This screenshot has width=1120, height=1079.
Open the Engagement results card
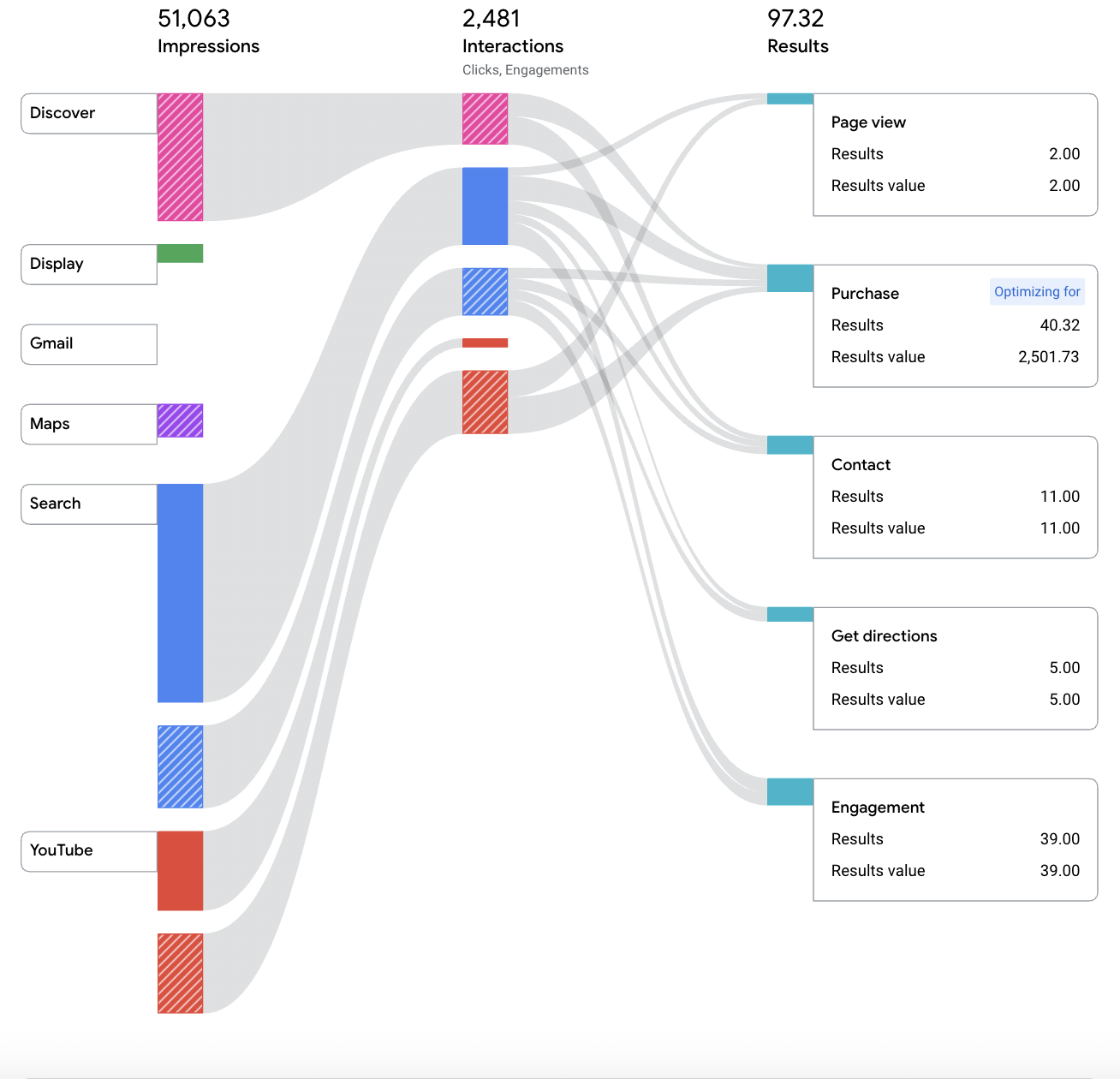coord(955,840)
